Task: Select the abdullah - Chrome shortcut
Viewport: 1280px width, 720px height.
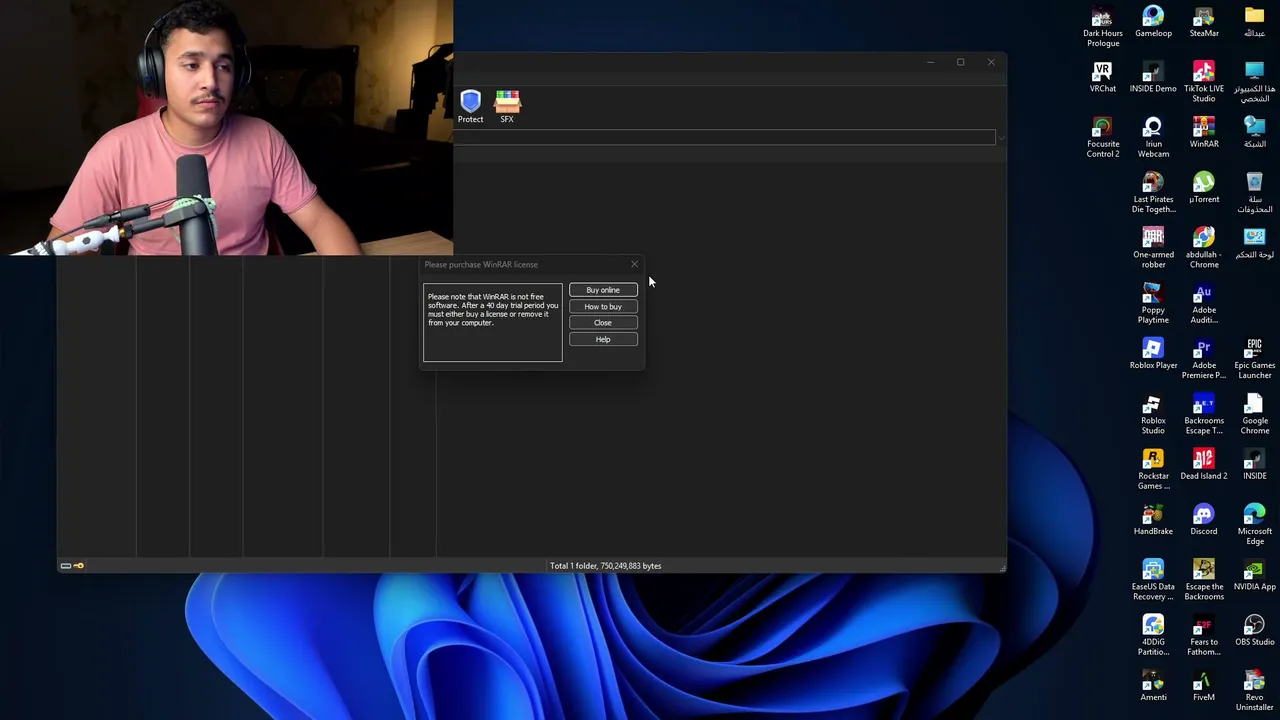Action: (x=1204, y=248)
